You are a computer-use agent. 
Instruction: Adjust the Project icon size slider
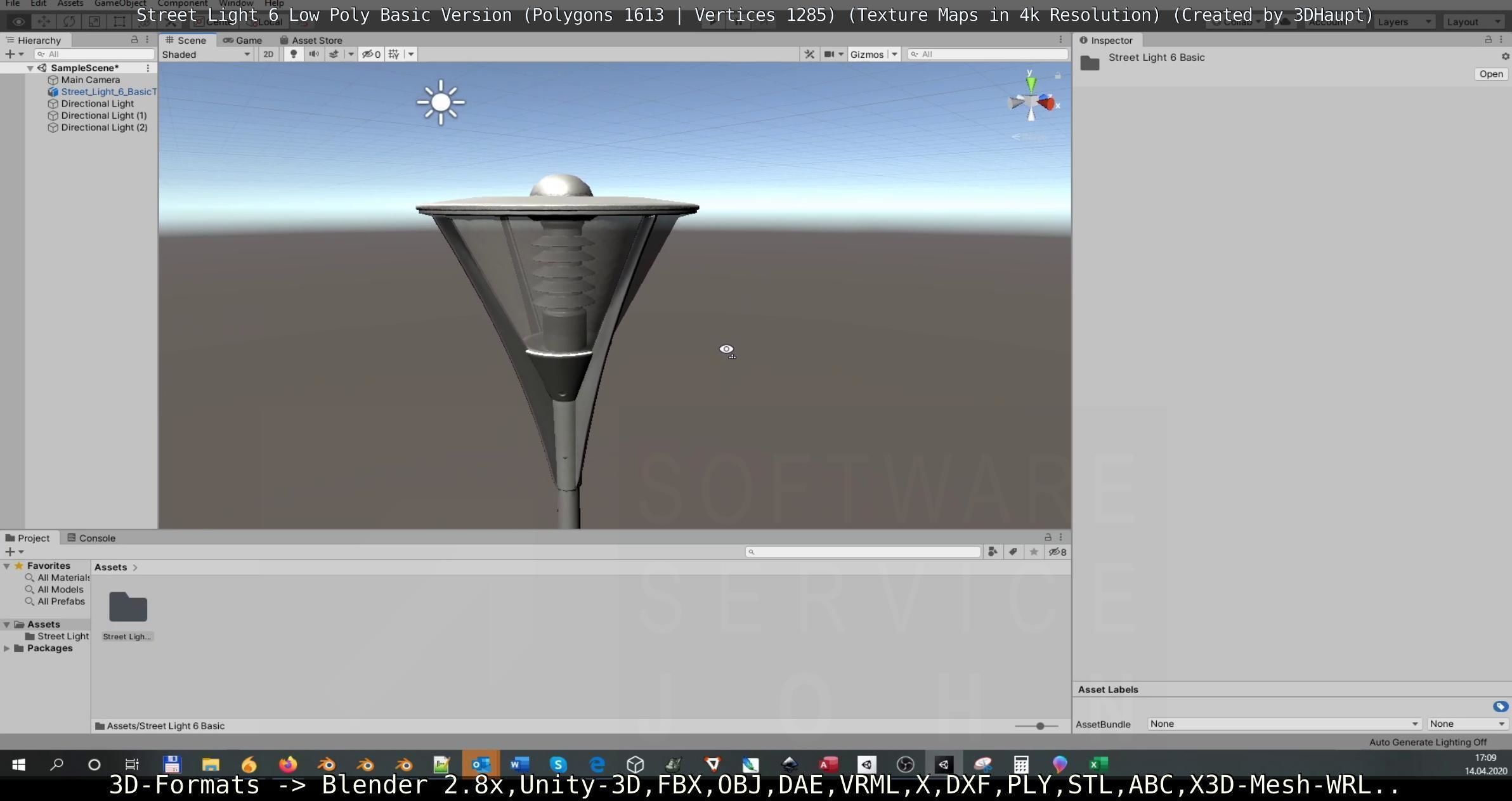[x=1039, y=726]
